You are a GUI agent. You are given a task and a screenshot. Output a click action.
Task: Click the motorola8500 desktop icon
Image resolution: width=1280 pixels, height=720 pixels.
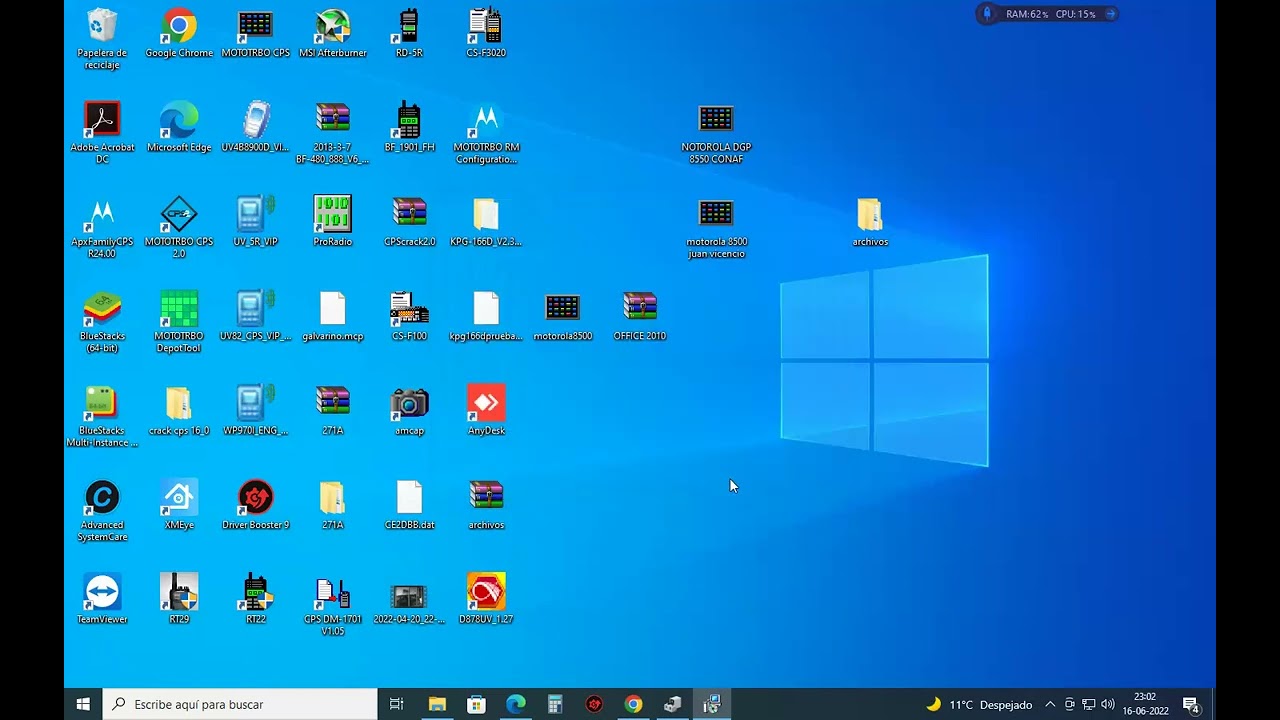563,316
